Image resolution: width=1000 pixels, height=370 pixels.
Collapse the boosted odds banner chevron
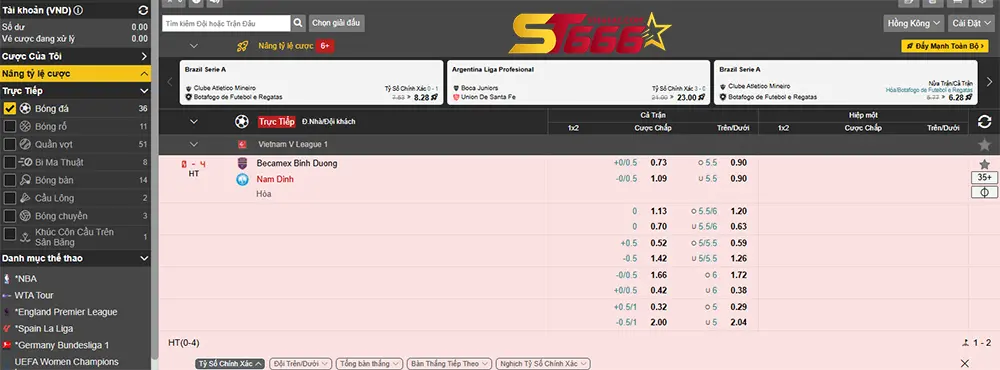pyautogui.click(x=194, y=46)
